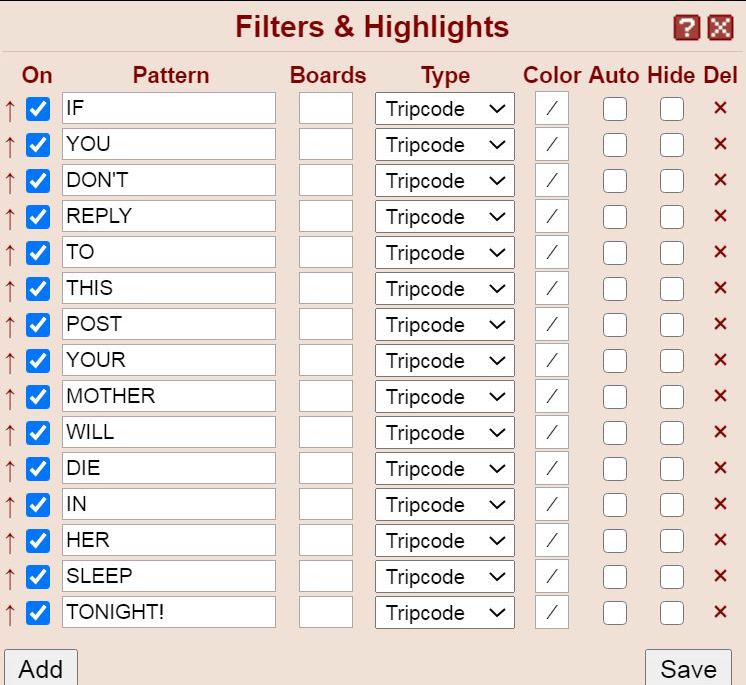
Task: Delete the TONIGHT! filter with red X
Action: pyautogui.click(x=720, y=612)
